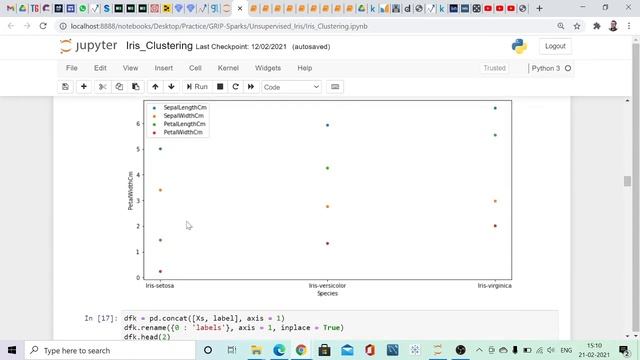Go back using the browser back arrow
640x360 pixels.
click(11, 26)
